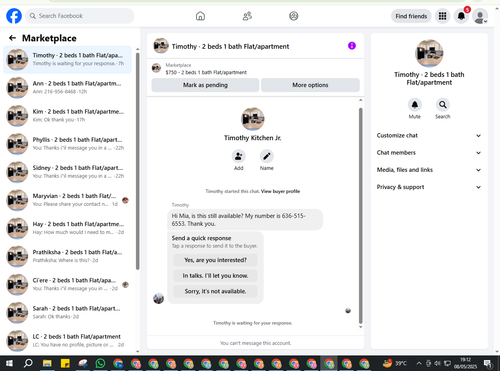Click Timothy Kitchen Jr. profile picture
The width and height of the screenshot is (500, 371).
point(253,119)
